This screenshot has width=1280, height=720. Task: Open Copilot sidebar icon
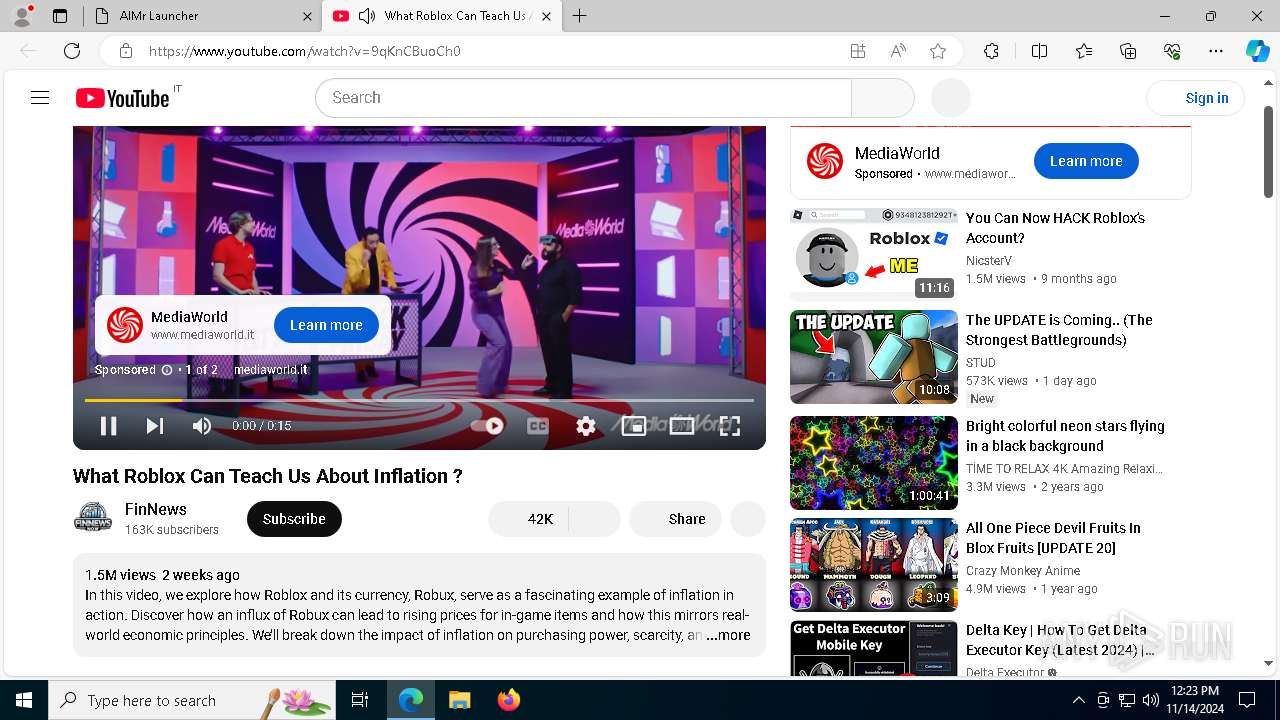click(x=1257, y=51)
